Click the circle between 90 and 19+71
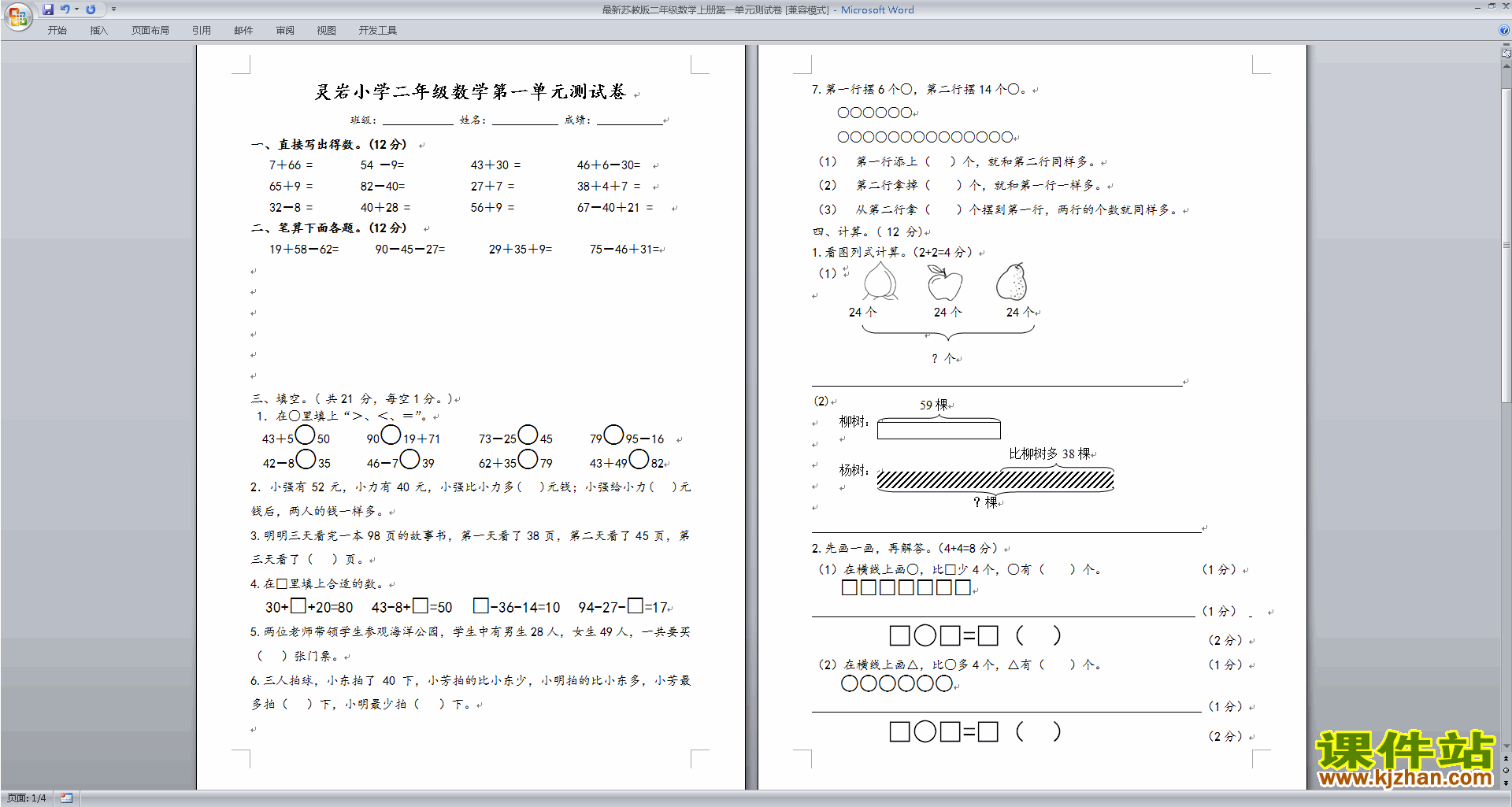 (391, 435)
